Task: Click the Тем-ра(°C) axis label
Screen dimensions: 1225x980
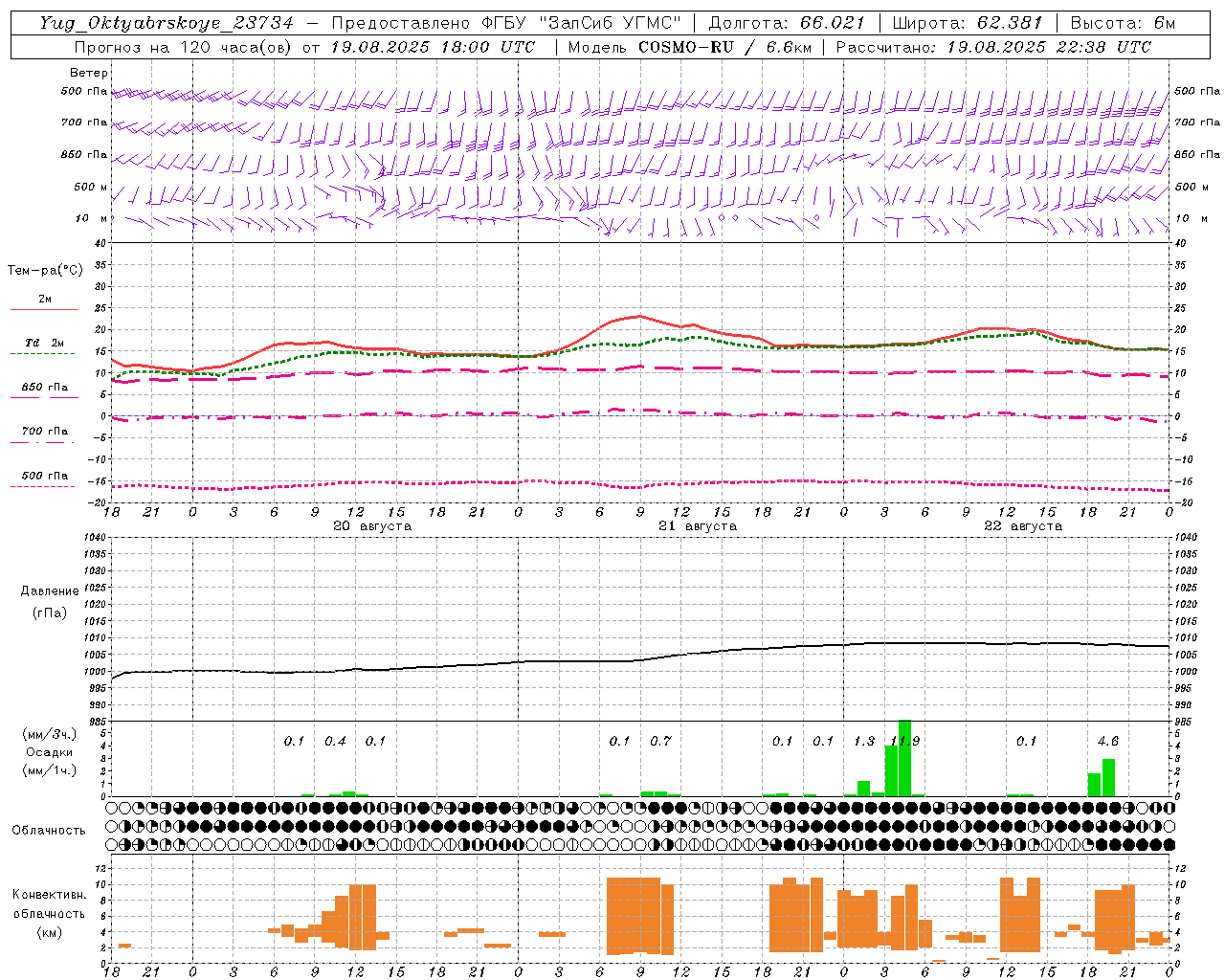Action: click(x=45, y=270)
